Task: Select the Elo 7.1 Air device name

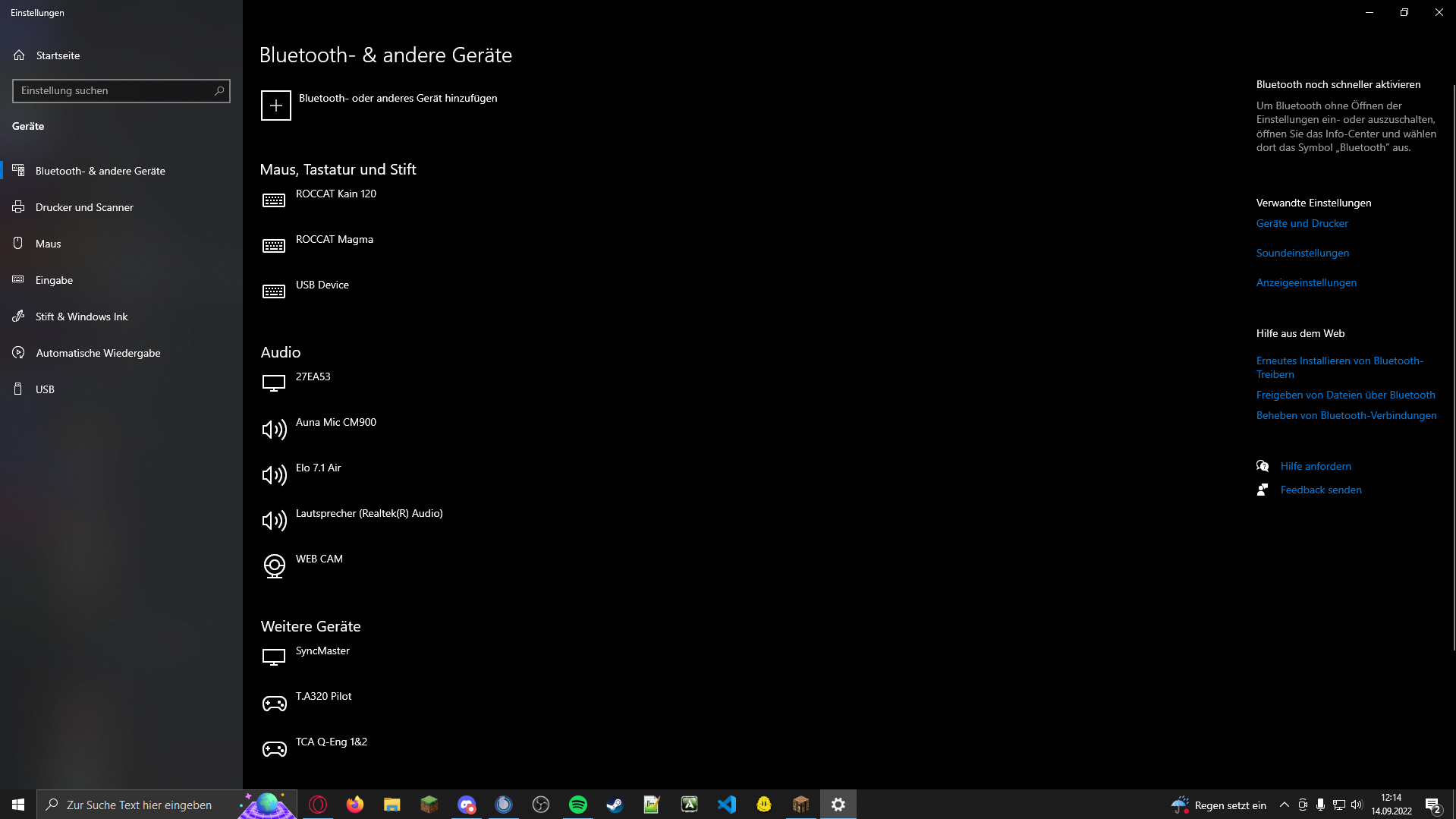Action: click(x=319, y=468)
